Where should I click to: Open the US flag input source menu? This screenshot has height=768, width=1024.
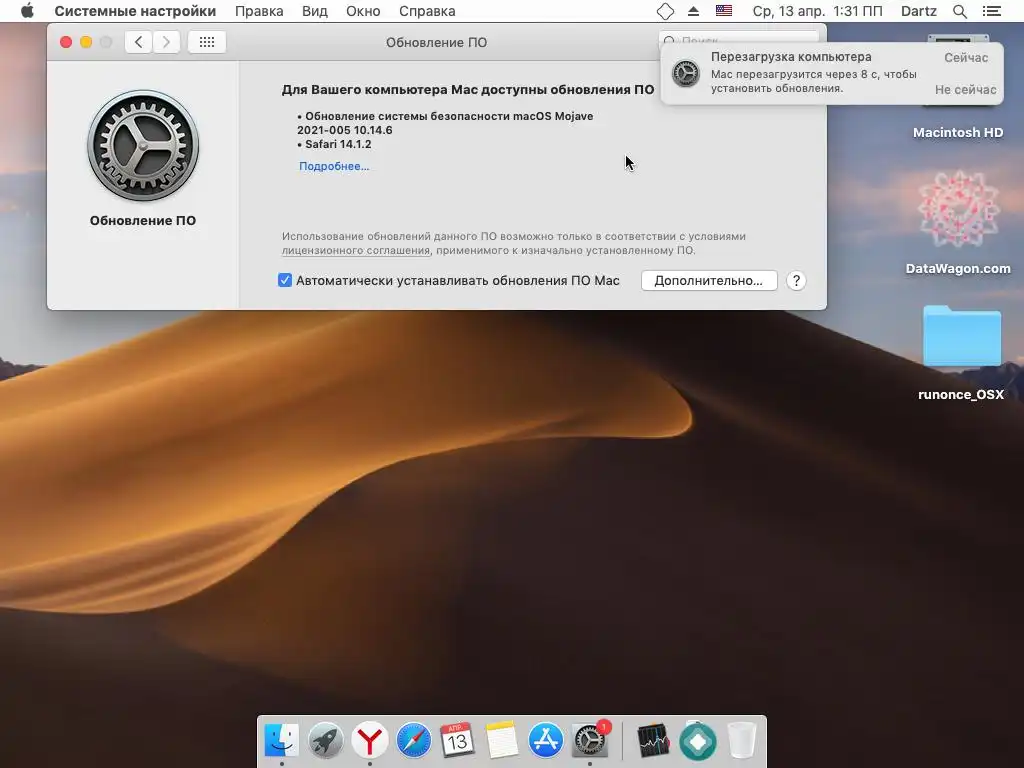pos(724,11)
